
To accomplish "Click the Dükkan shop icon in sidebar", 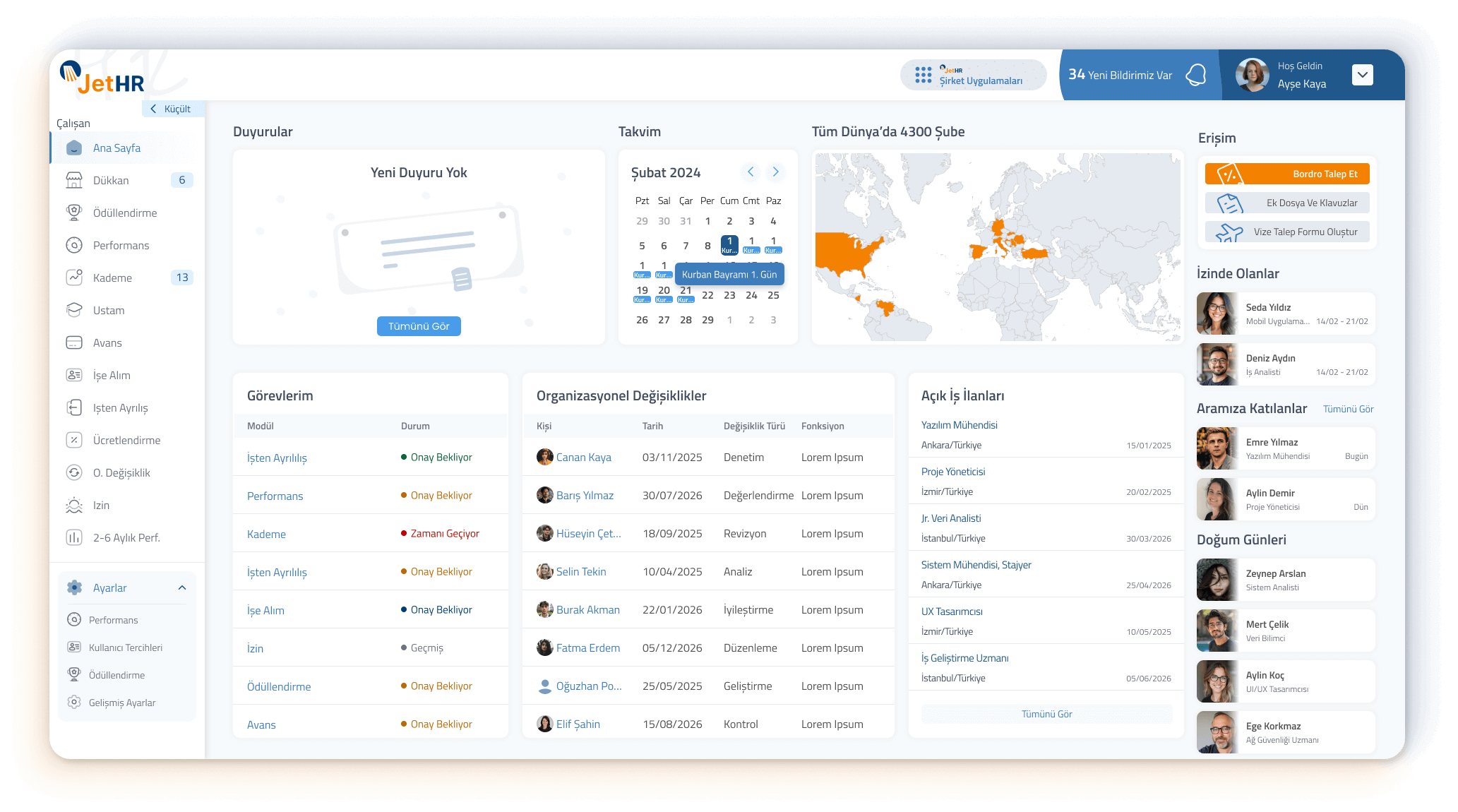I will [74, 180].
